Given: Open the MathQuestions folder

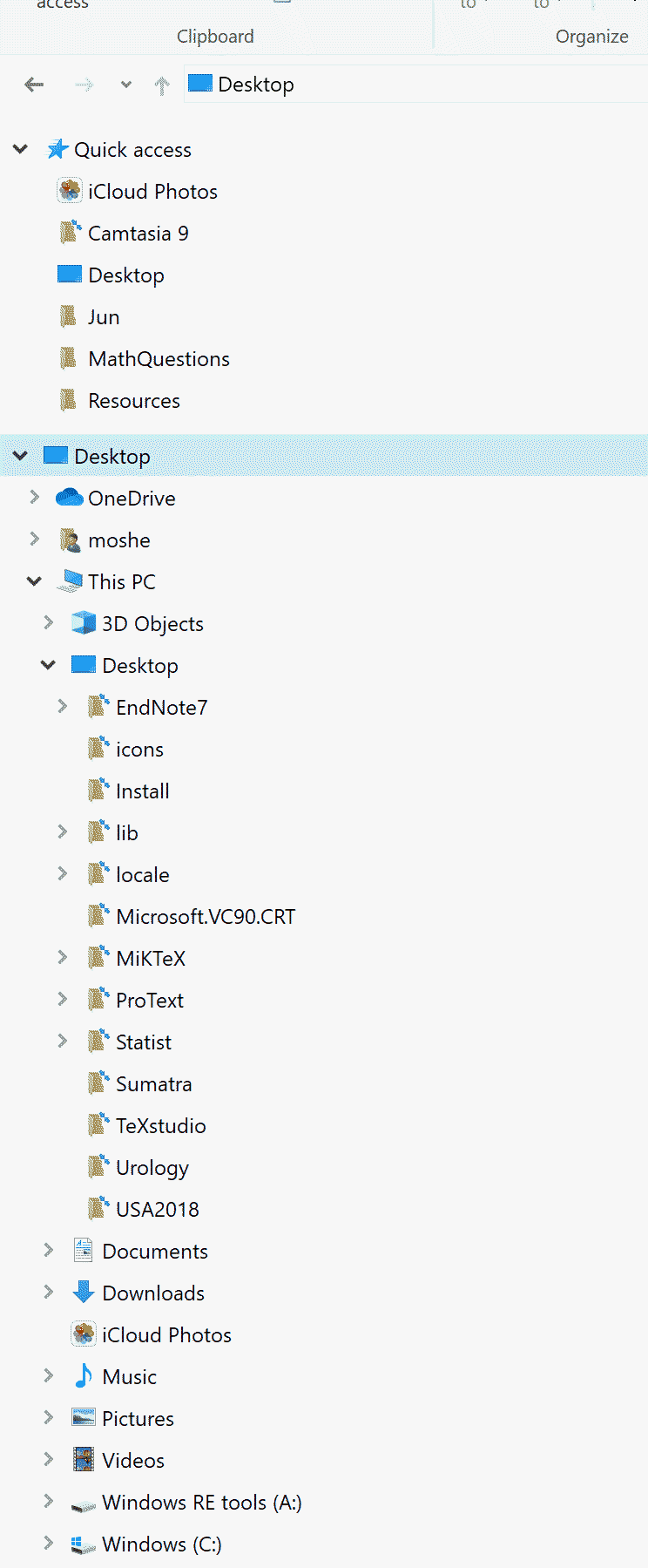Looking at the screenshot, I should [159, 359].
